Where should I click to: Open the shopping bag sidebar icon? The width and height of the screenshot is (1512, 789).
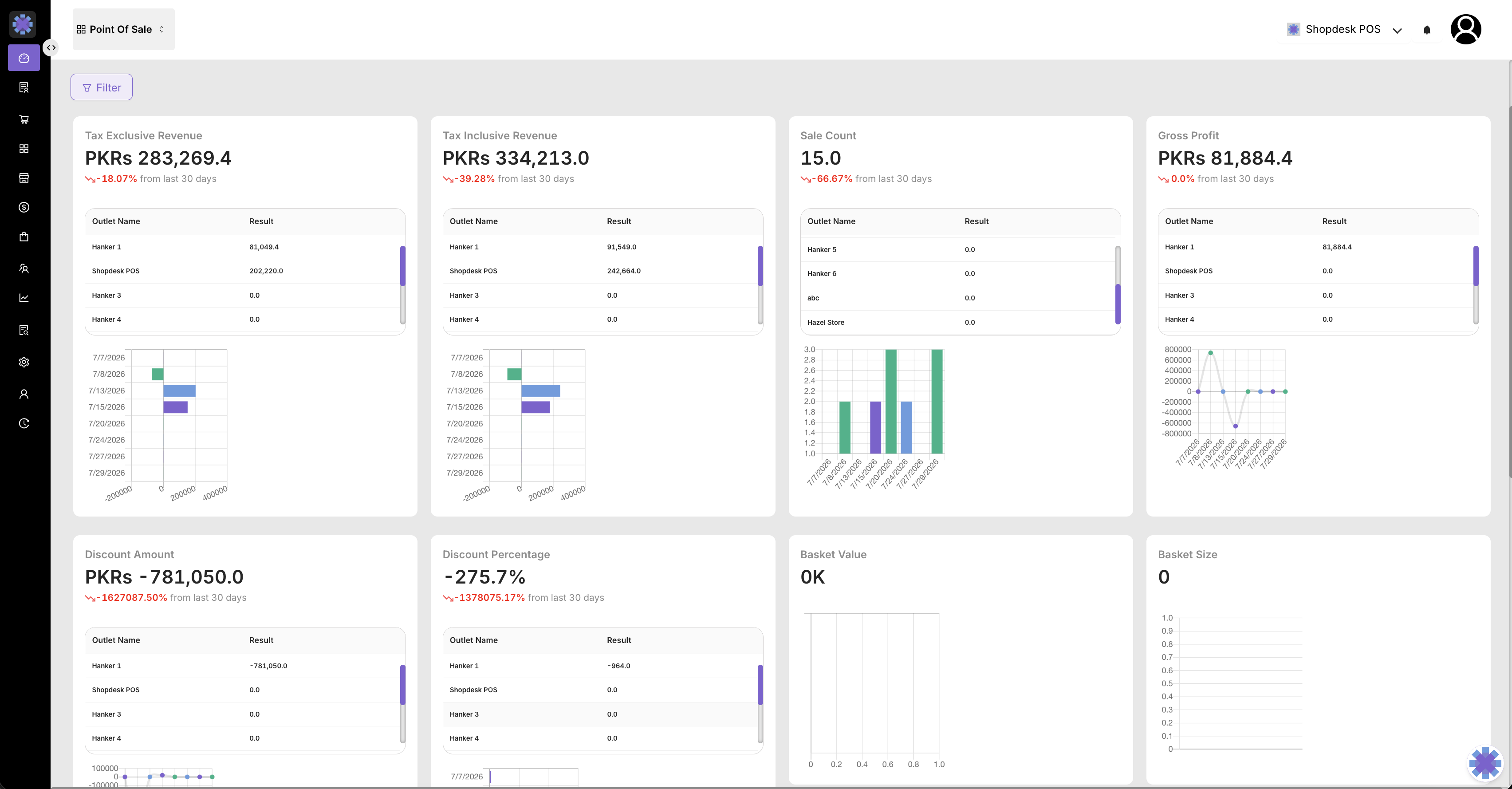click(x=24, y=237)
